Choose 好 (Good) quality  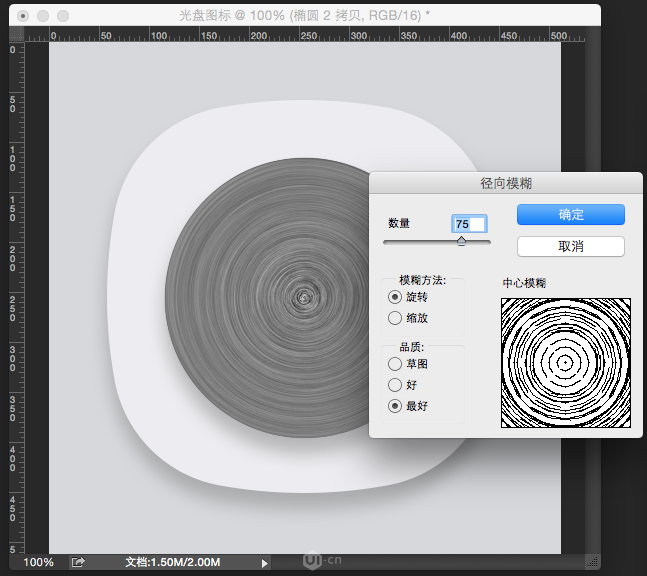click(395, 385)
